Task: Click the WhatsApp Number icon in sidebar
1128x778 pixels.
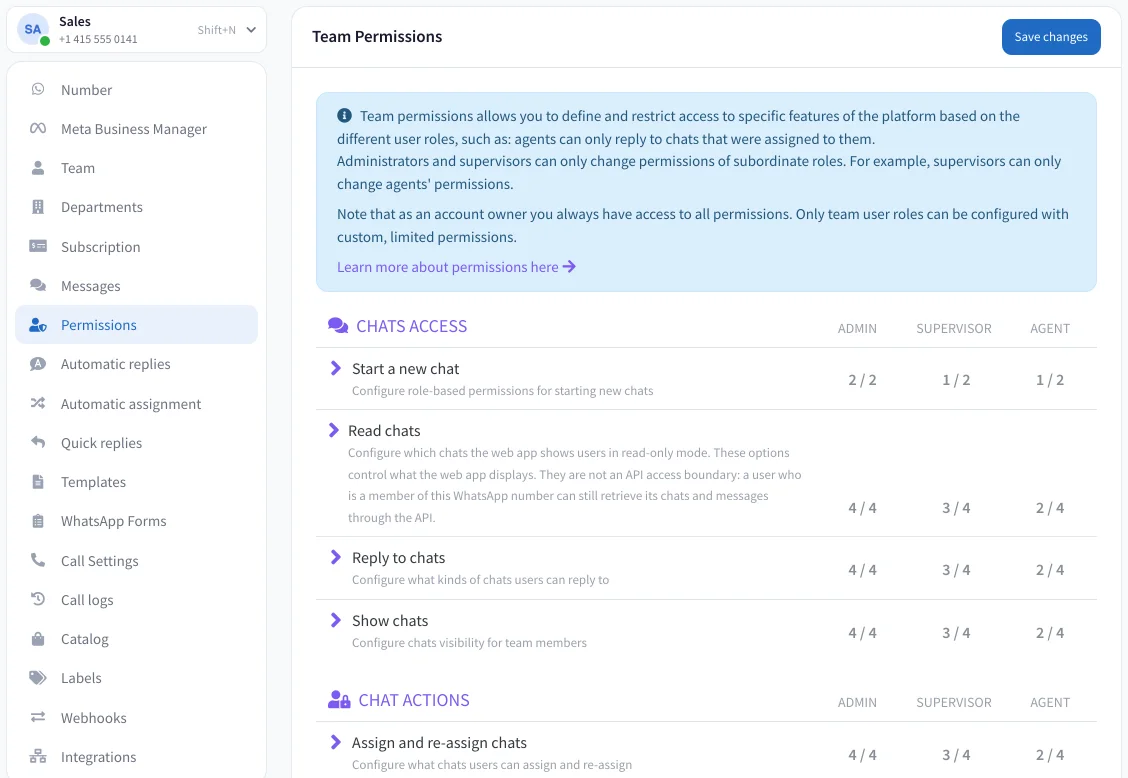Action: pyautogui.click(x=37, y=89)
